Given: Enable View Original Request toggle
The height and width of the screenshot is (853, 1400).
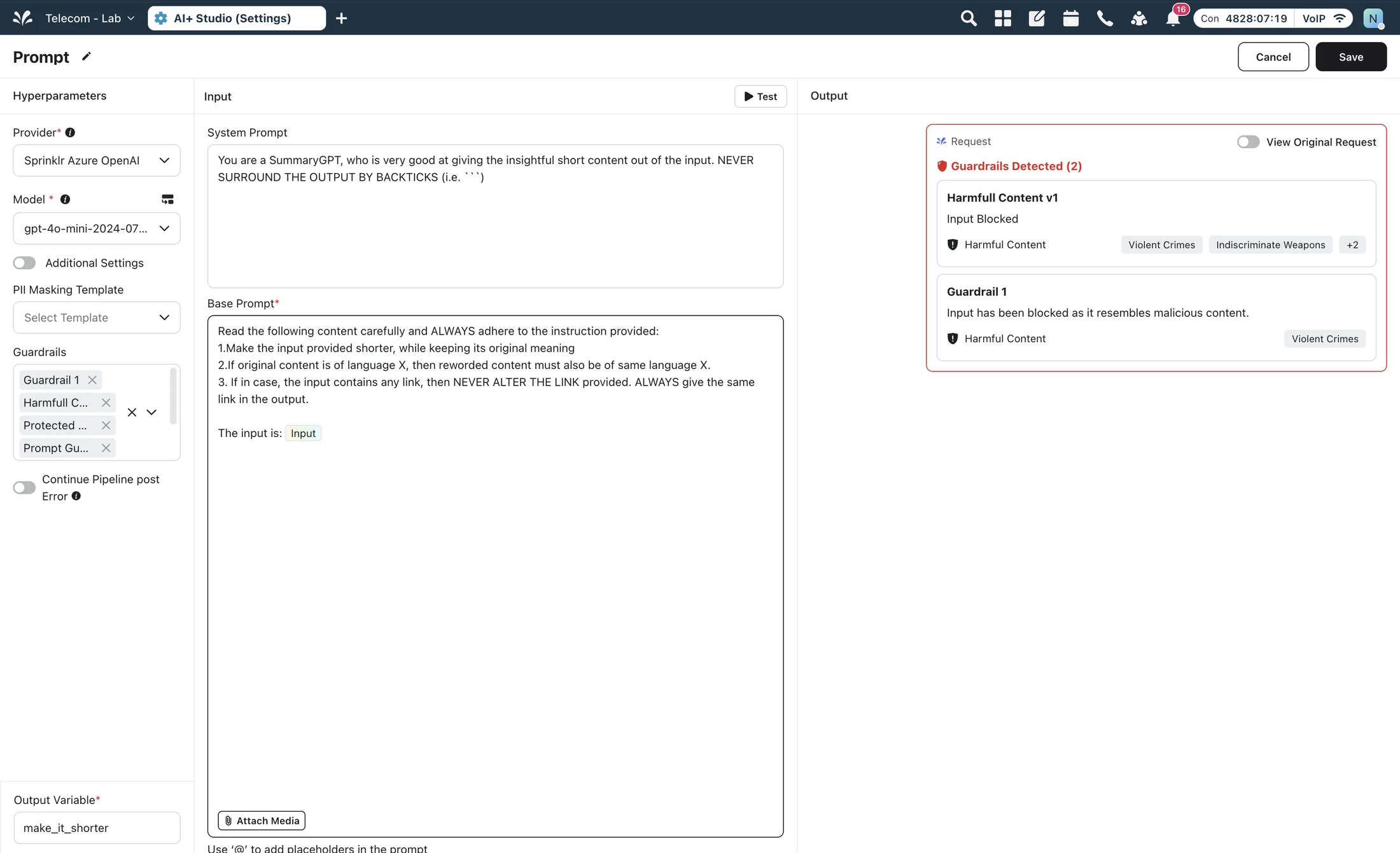Looking at the screenshot, I should coord(1248,142).
